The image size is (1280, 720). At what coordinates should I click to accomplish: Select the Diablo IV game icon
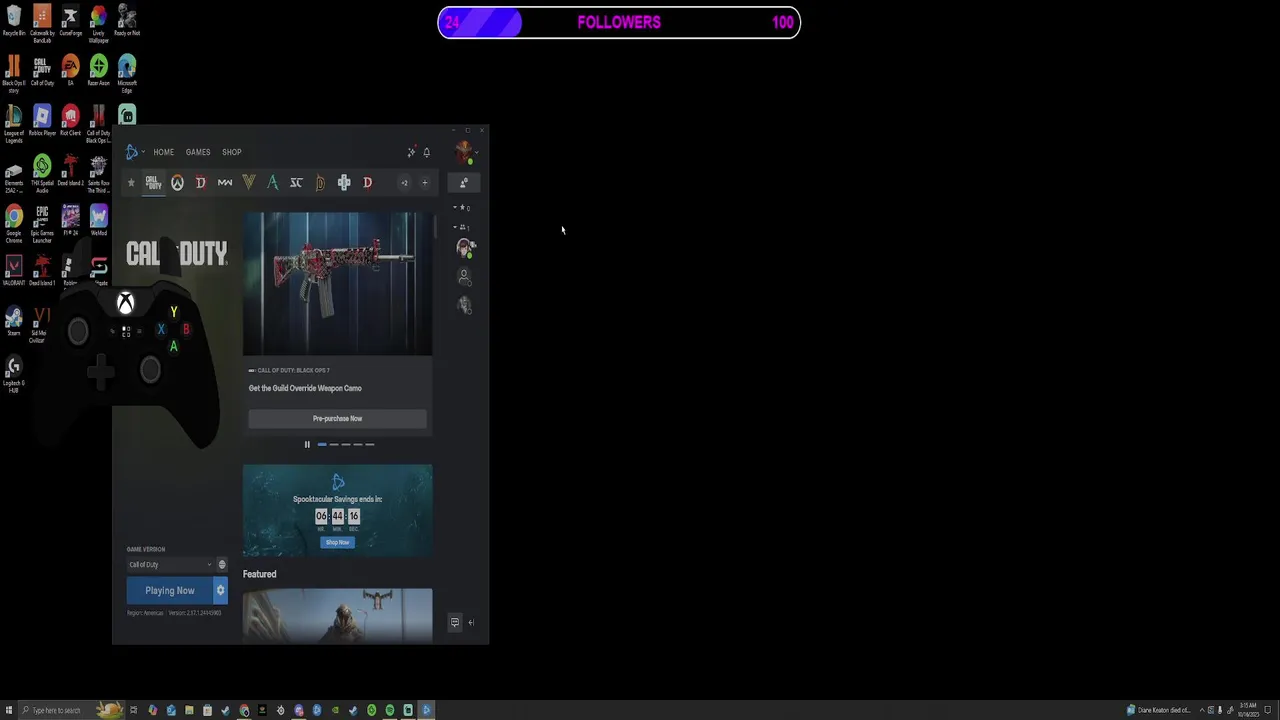[x=201, y=183]
